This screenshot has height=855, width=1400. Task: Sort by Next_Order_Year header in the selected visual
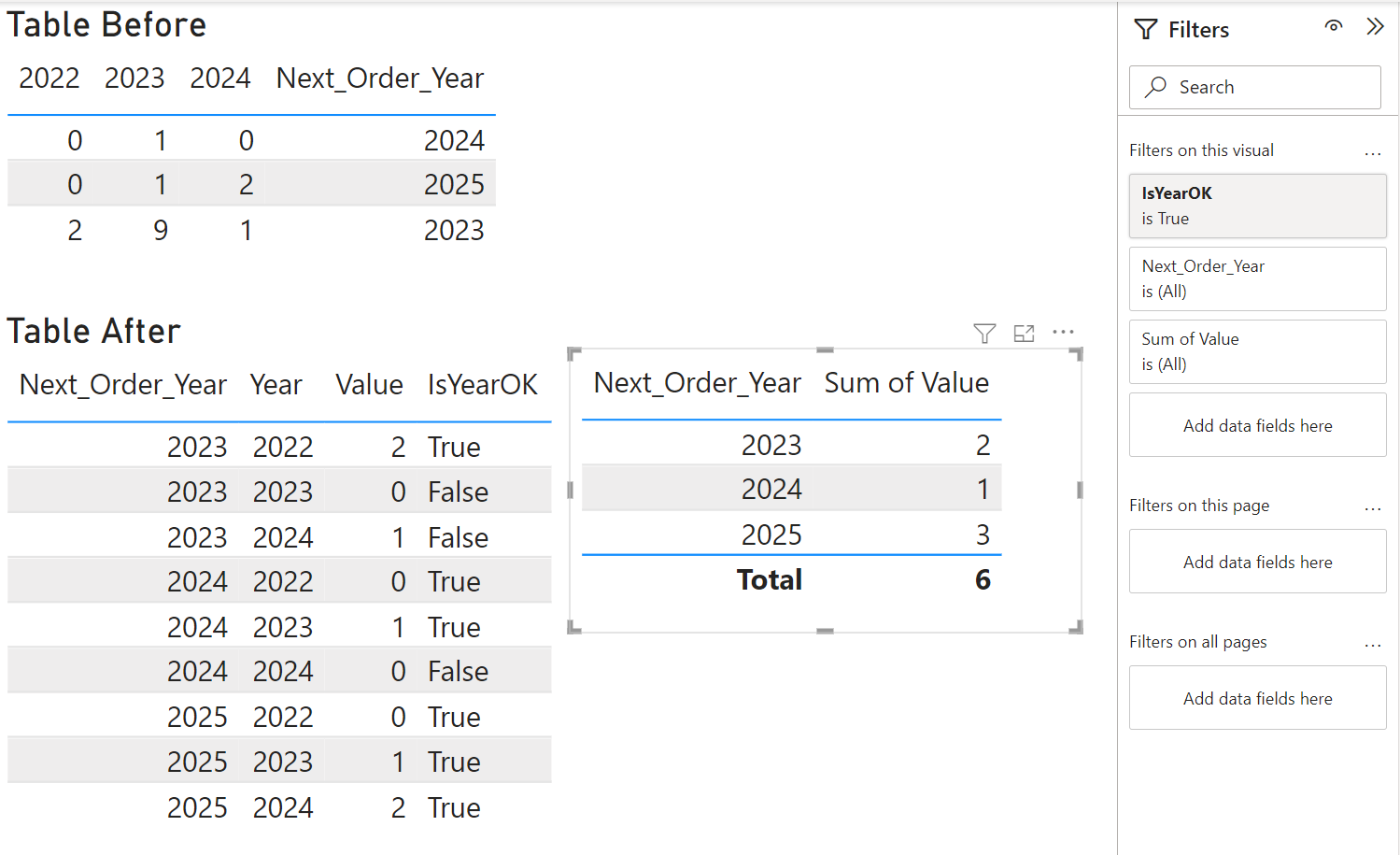pos(698,383)
